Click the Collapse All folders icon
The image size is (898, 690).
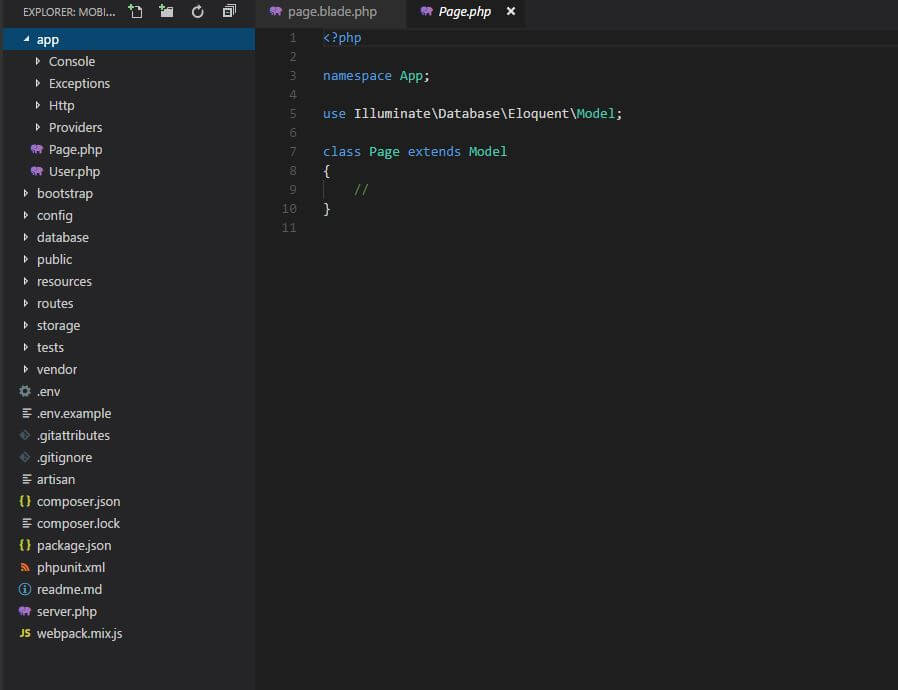point(229,11)
